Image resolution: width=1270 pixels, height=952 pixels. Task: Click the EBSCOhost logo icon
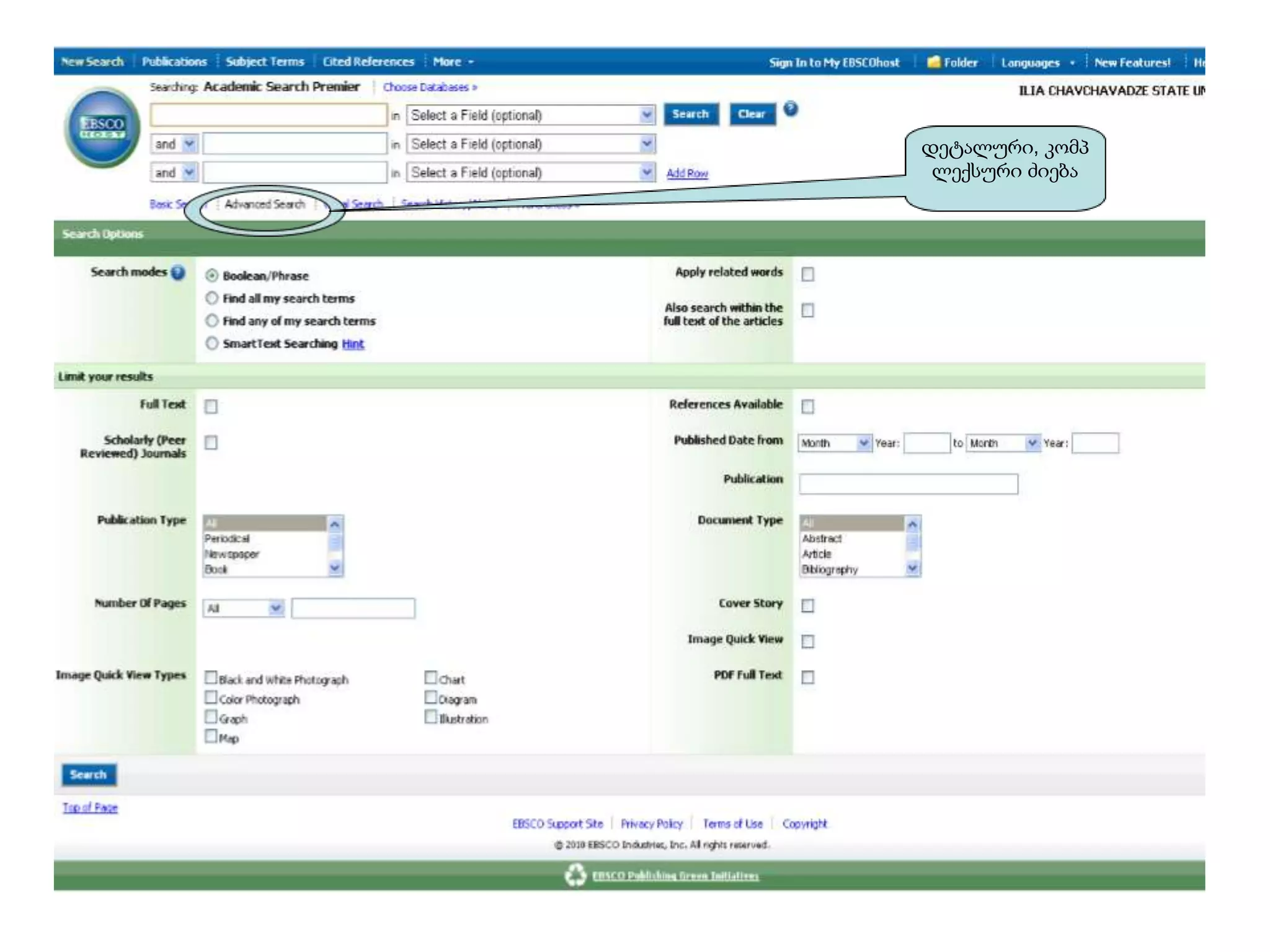102,127
